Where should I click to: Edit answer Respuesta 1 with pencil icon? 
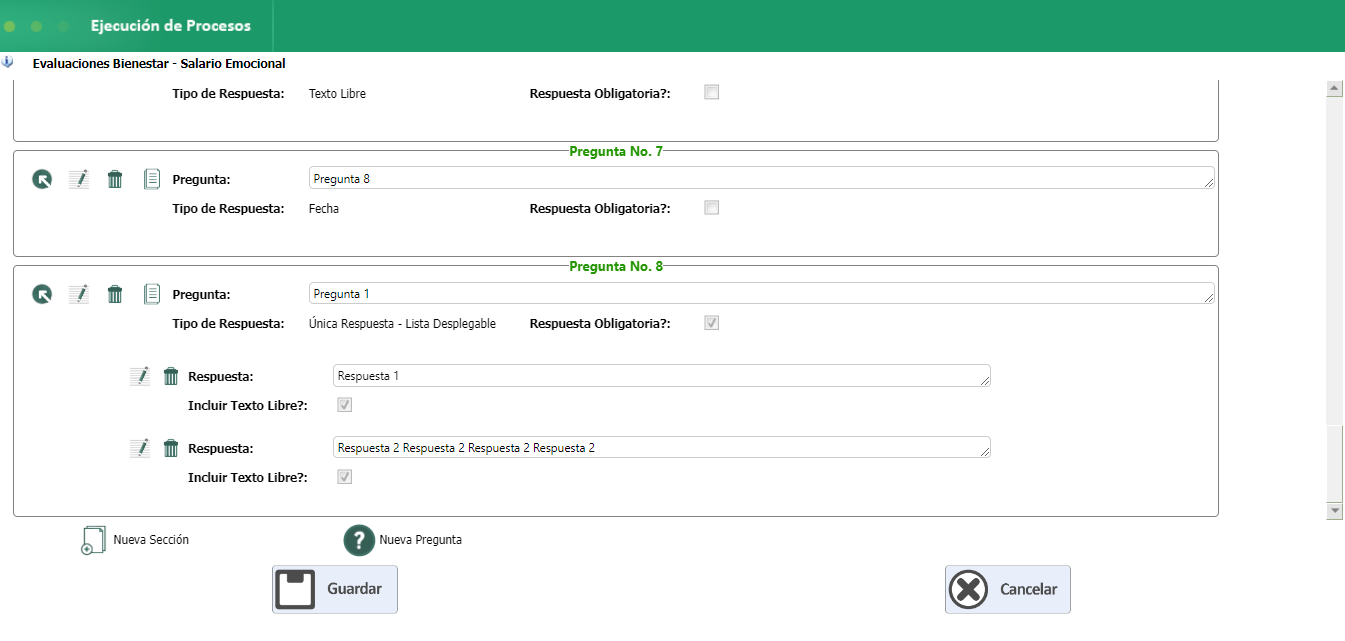tap(140, 376)
